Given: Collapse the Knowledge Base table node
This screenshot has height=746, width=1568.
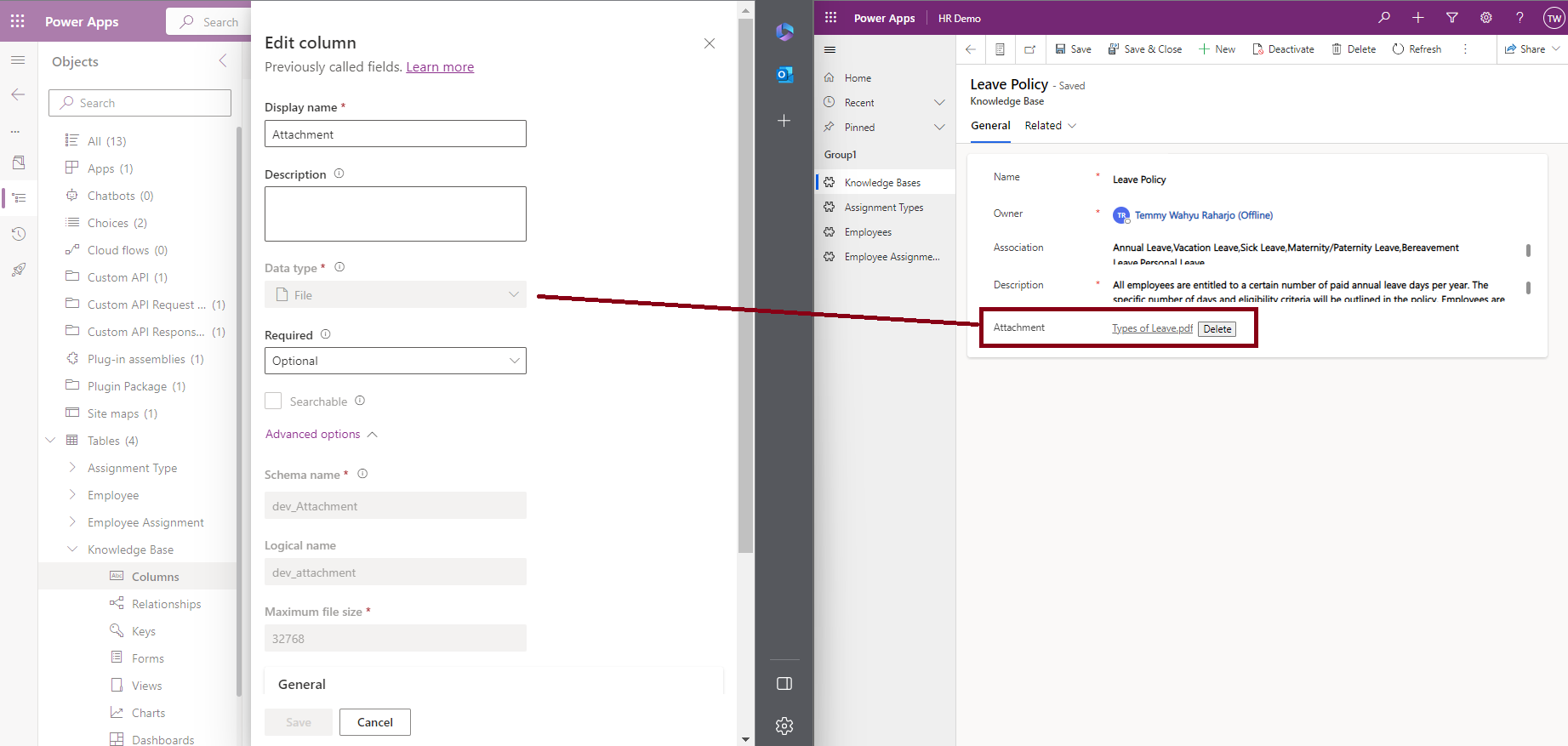Looking at the screenshot, I should (x=72, y=549).
